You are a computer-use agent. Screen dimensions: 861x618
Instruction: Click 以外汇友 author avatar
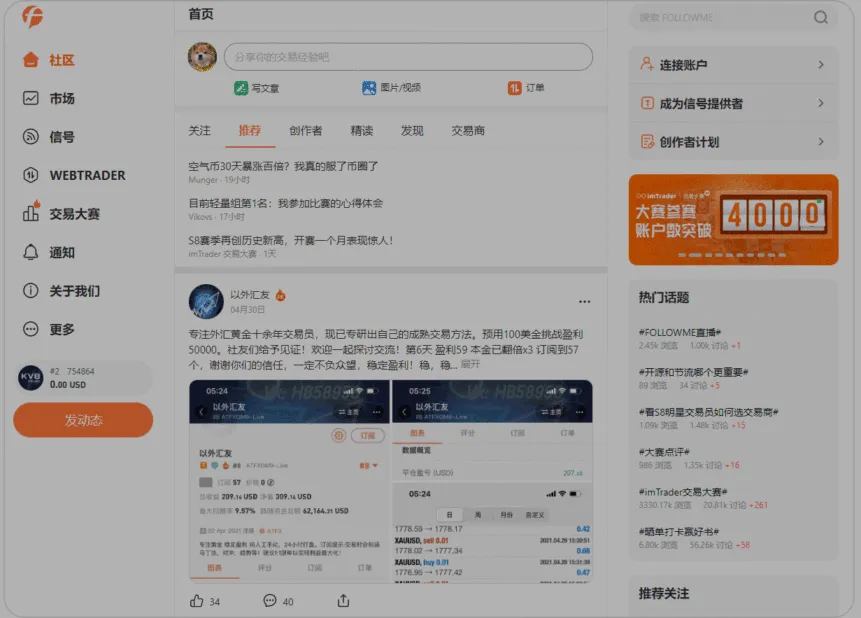[x=206, y=302]
